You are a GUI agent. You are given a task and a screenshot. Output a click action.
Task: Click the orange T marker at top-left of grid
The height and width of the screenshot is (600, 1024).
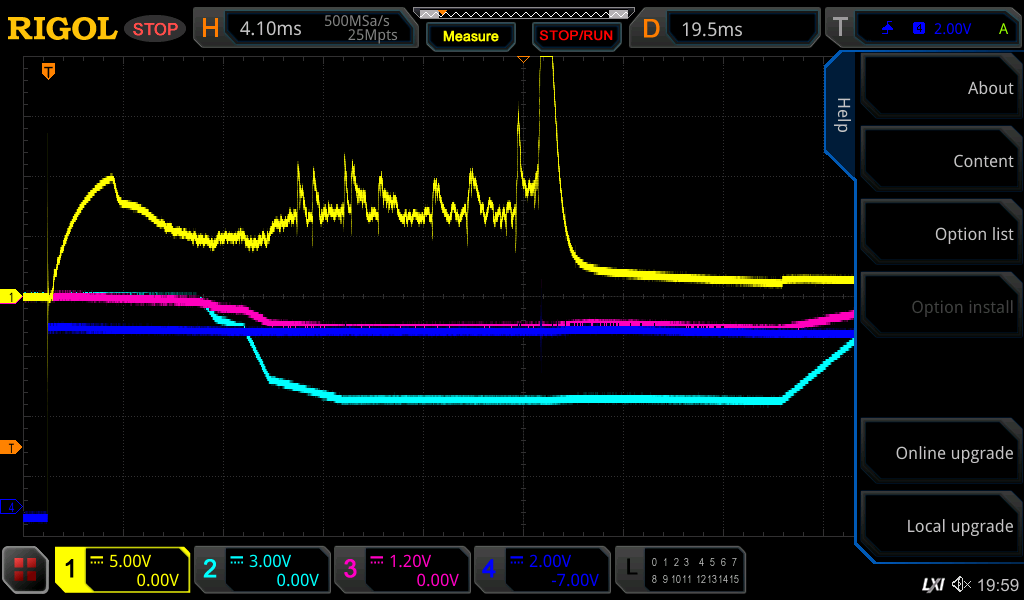(48, 71)
